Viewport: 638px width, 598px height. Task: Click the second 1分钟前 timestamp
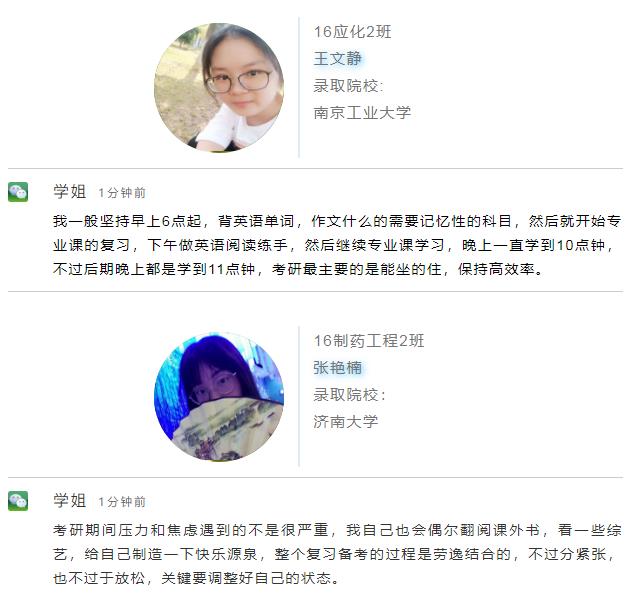click(x=122, y=502)
